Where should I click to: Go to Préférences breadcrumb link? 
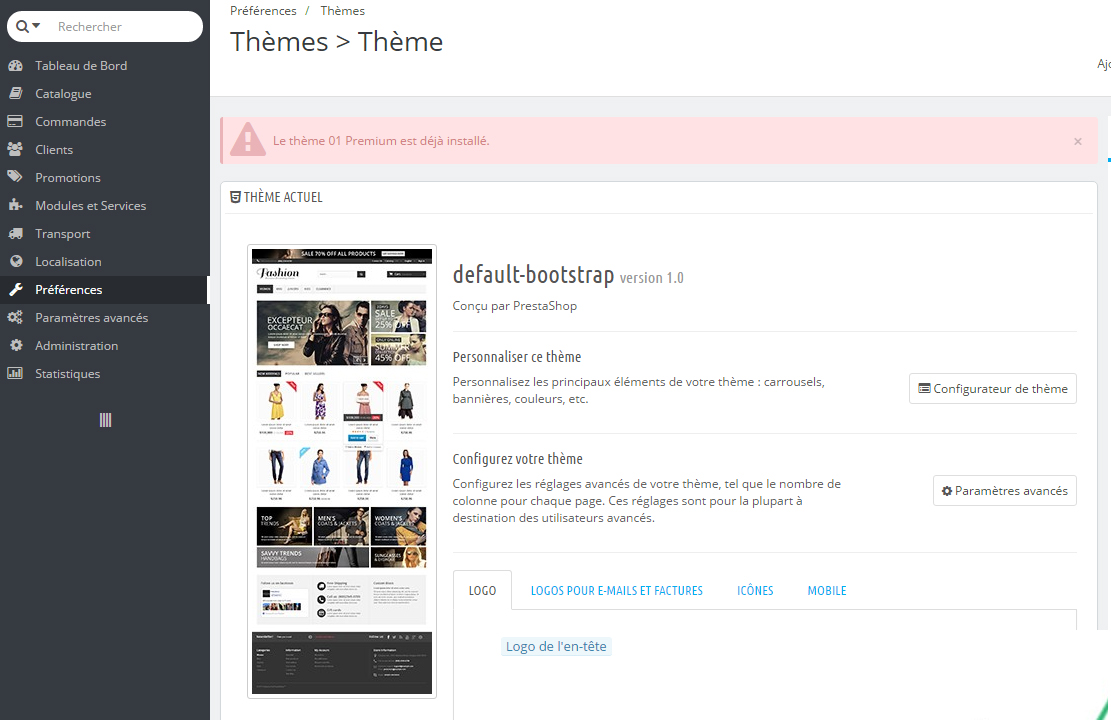tap(263, 11)
